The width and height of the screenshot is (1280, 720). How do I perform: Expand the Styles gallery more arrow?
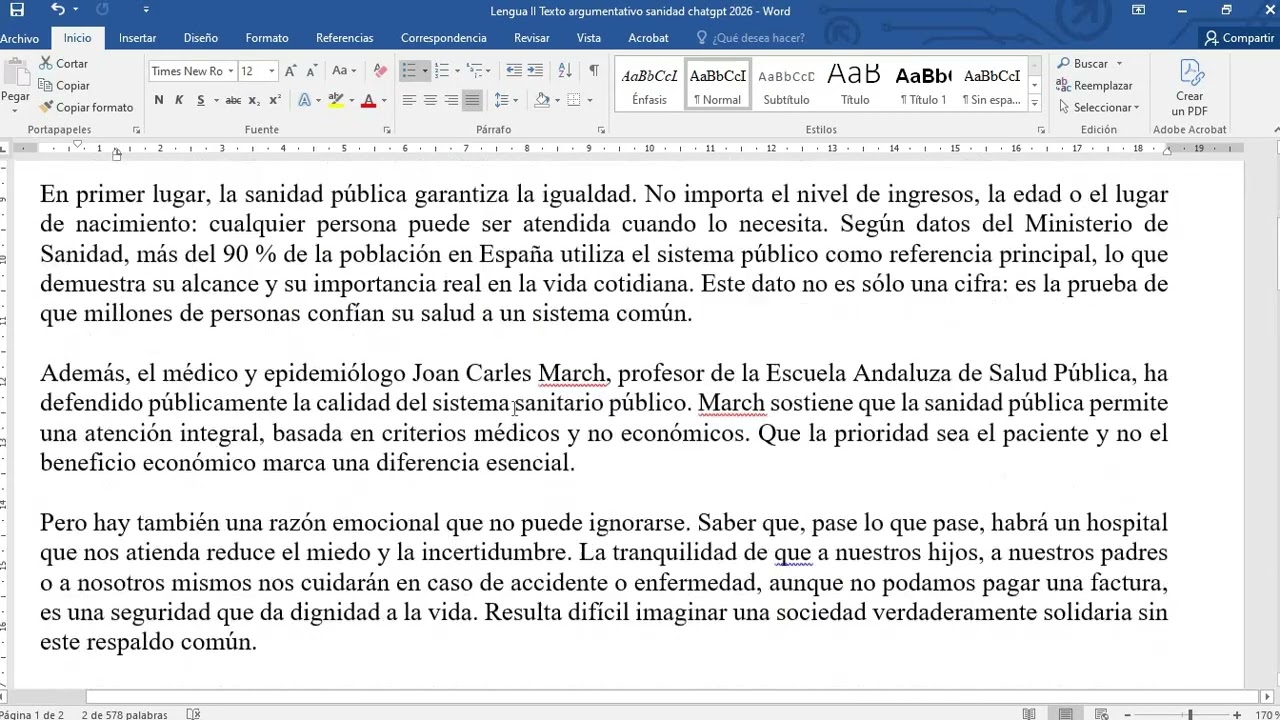coord(1034,104)
